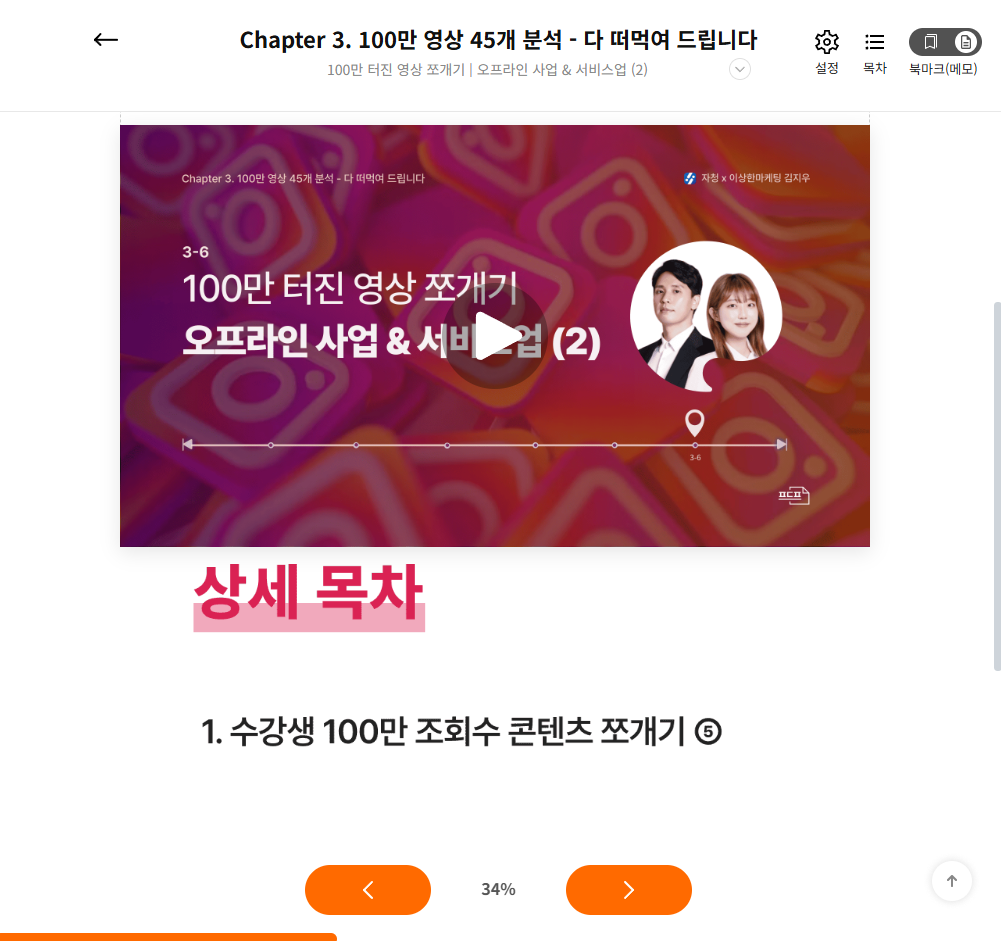Viewport: 1001px width, 941px height.
Task: Go to the previous page with the orange button
Action: tap(368, 889)
